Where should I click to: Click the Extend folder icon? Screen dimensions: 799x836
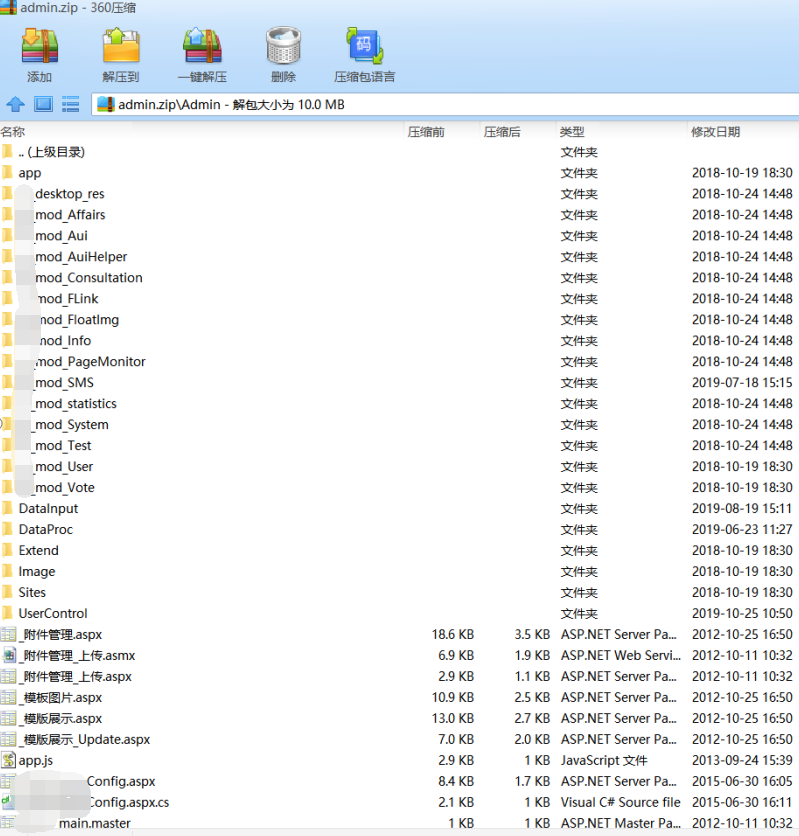coord(7,550)
